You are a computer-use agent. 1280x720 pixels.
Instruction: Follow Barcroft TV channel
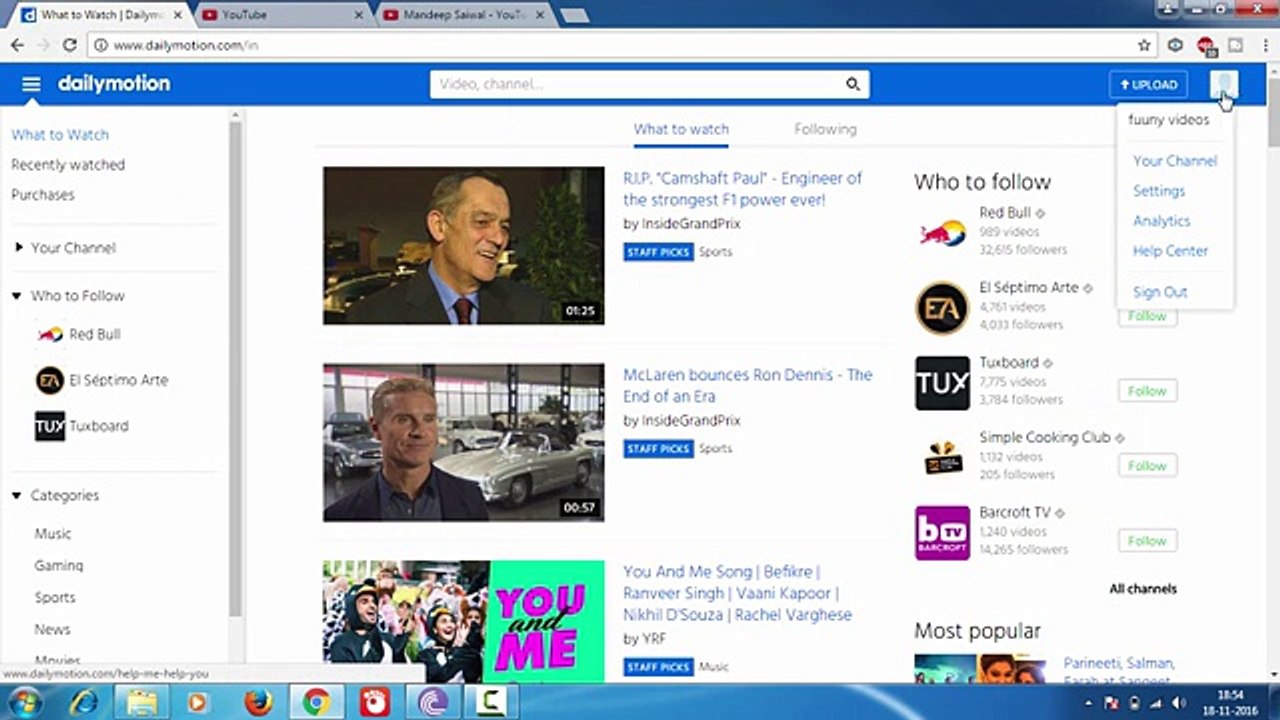tap(1147, 541)
